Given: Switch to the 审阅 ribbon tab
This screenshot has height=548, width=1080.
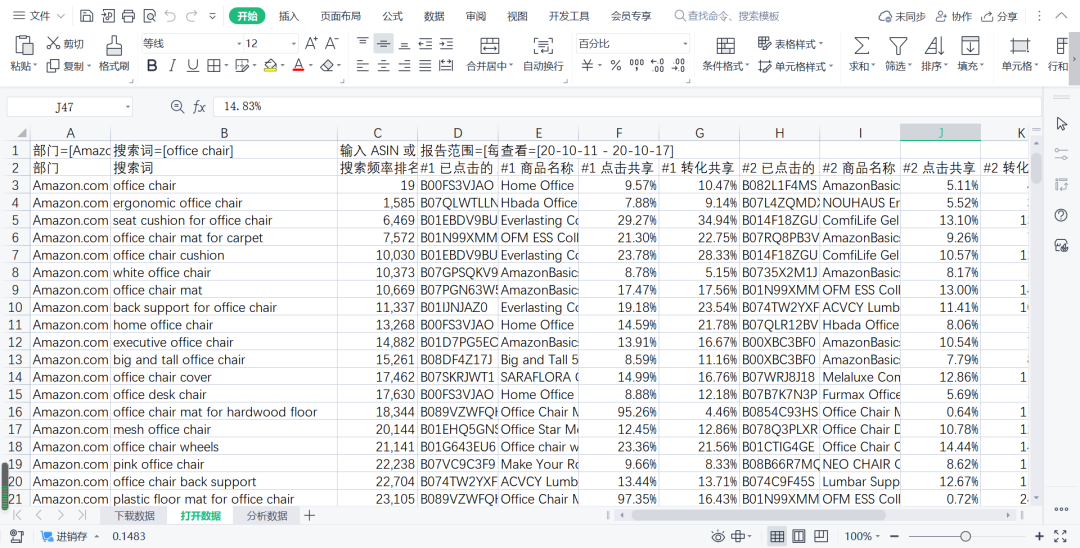Looking at the screenshot, I should (475, 16).
